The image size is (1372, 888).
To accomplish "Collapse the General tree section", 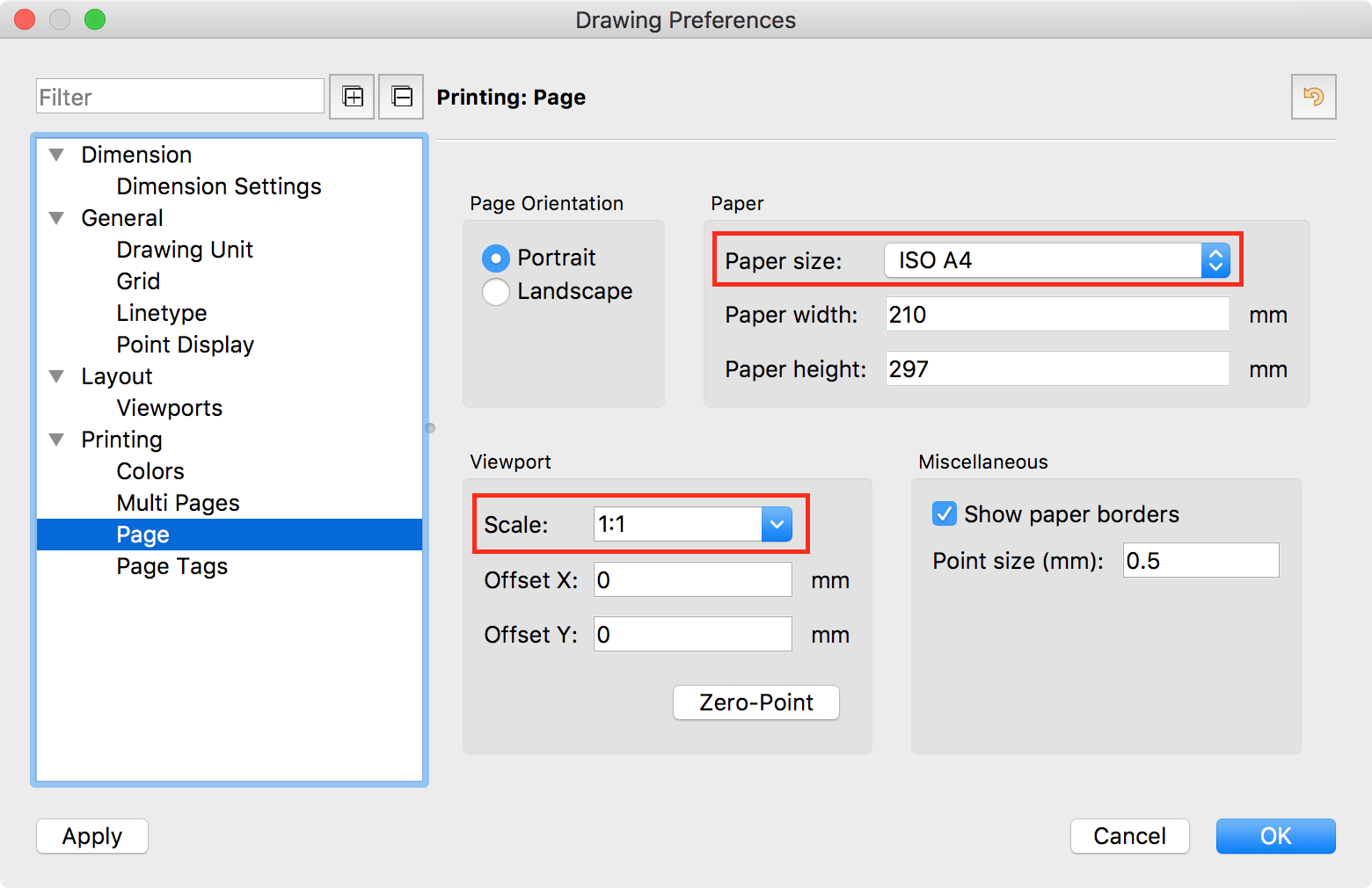I will coord(57,218).
